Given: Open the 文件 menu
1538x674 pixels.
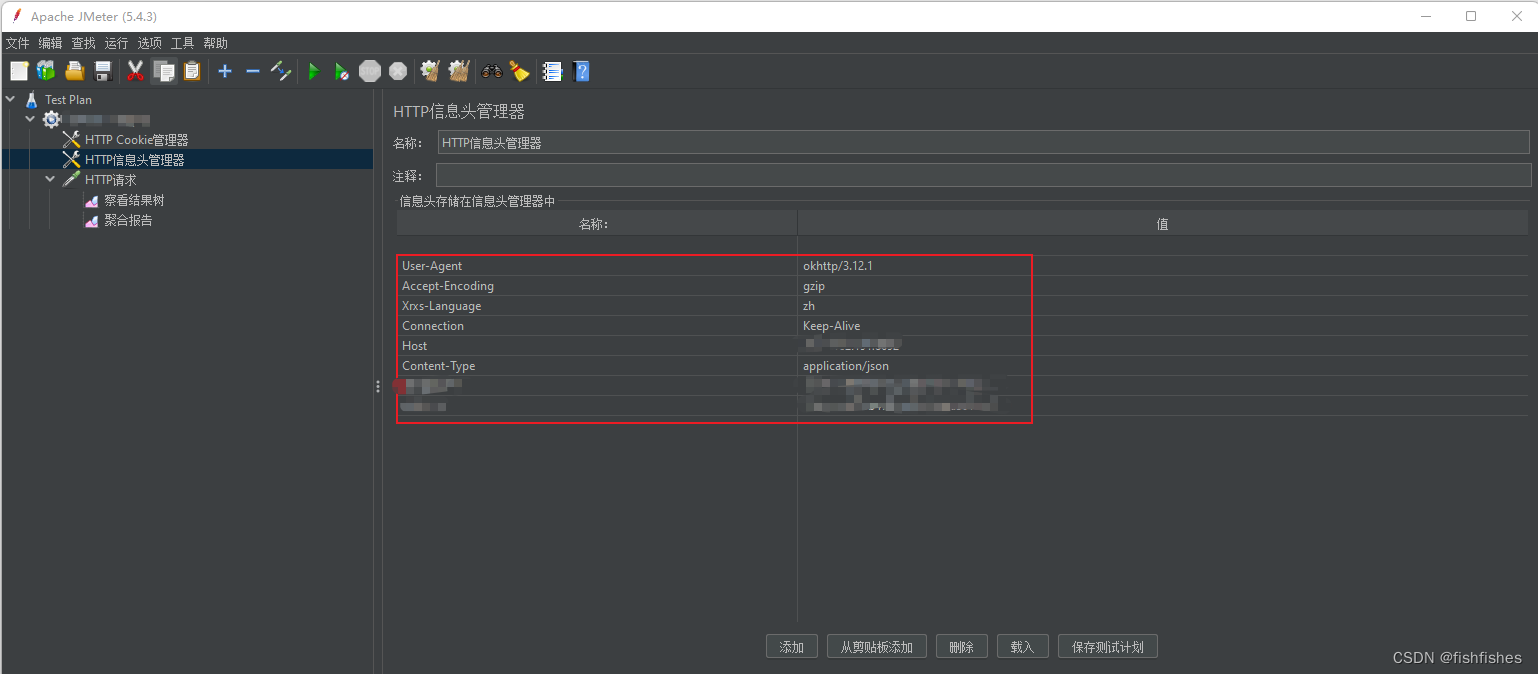Looking at the screenshot, I should 18,43.
